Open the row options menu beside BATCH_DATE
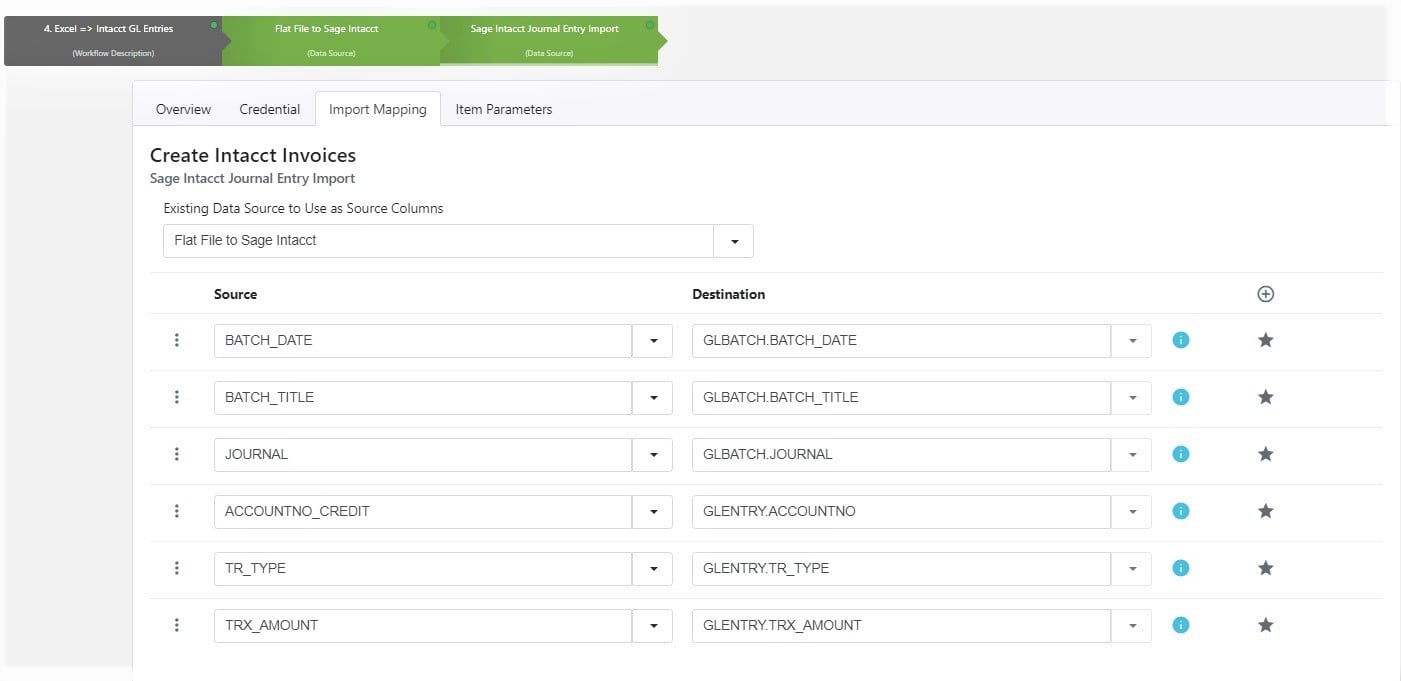Image resolution: width=1401 pixels, height=681 pixels. (177, 340)
